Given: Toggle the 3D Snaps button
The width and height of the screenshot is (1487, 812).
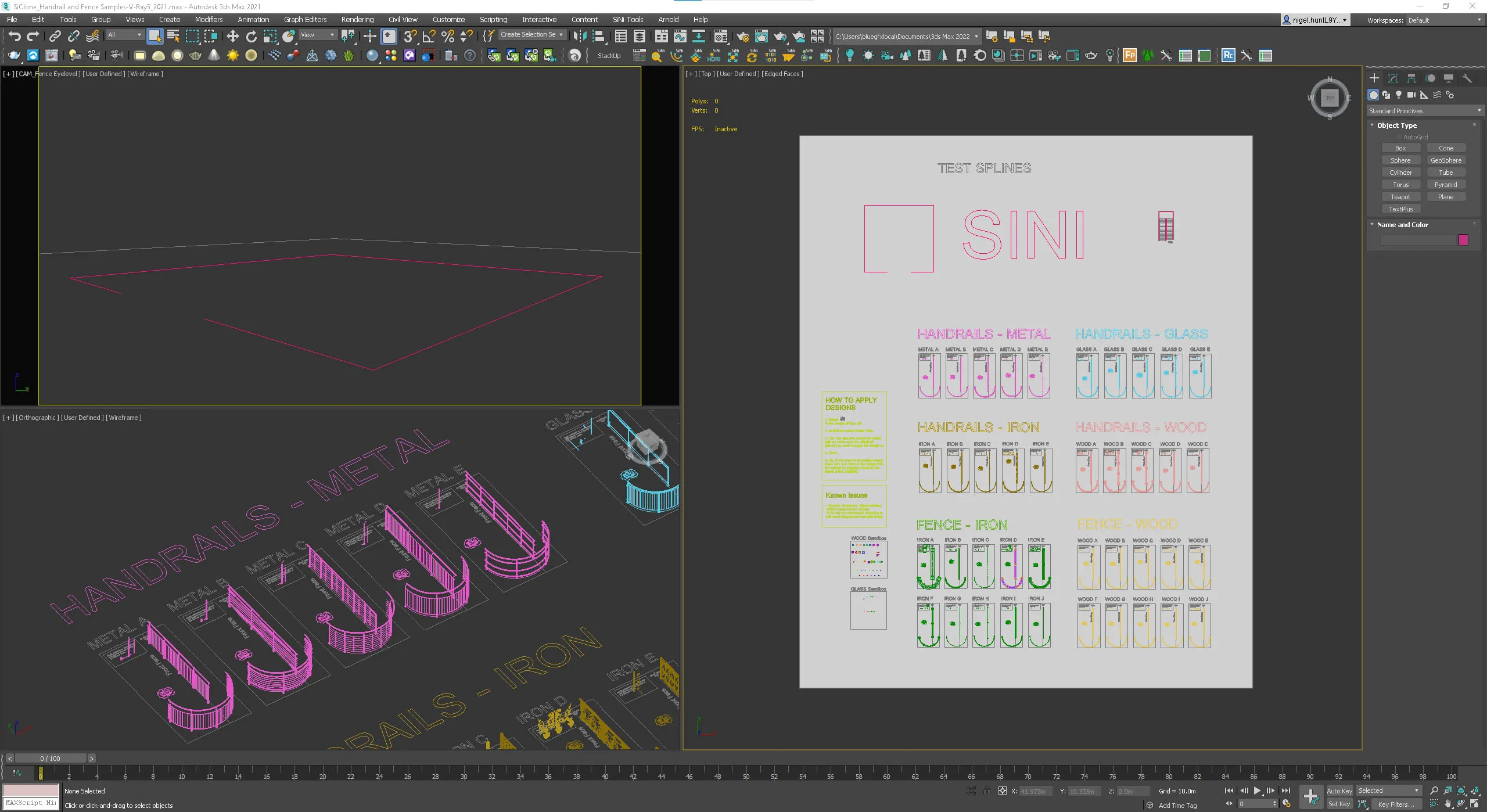Looking at the screenshot, I should pos(410,36).
